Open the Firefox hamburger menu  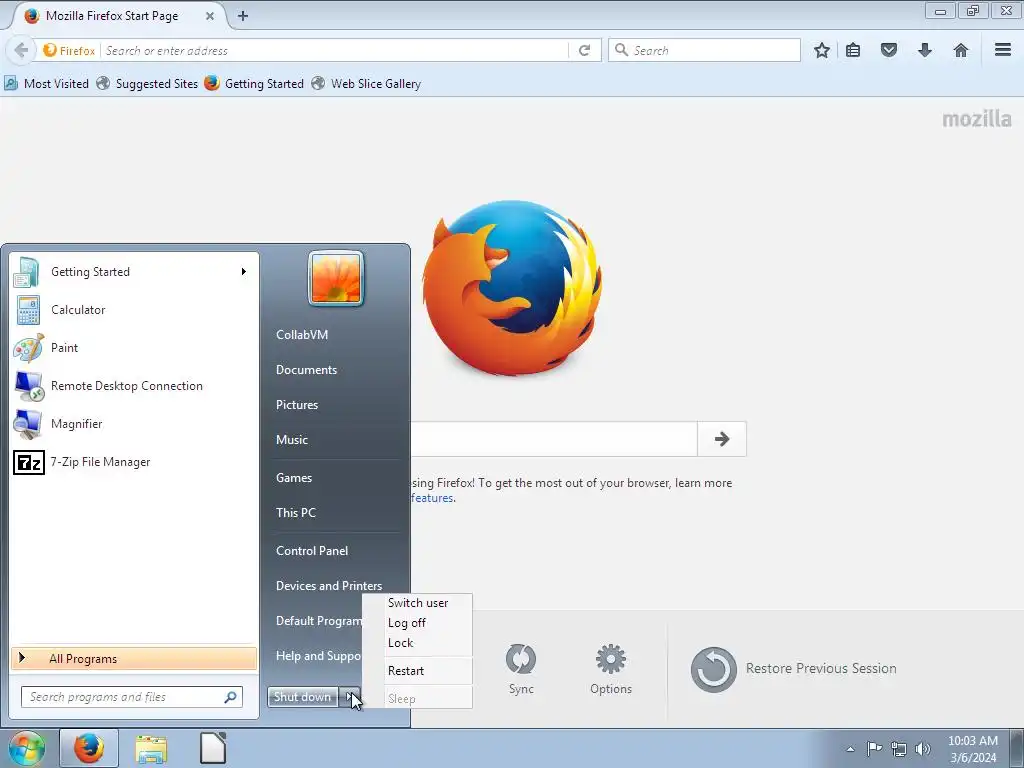1003,50
